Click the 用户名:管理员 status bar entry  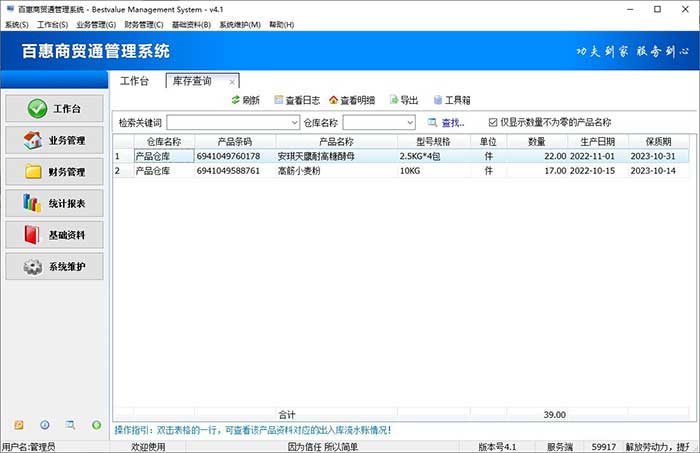(x=29, y=447)
